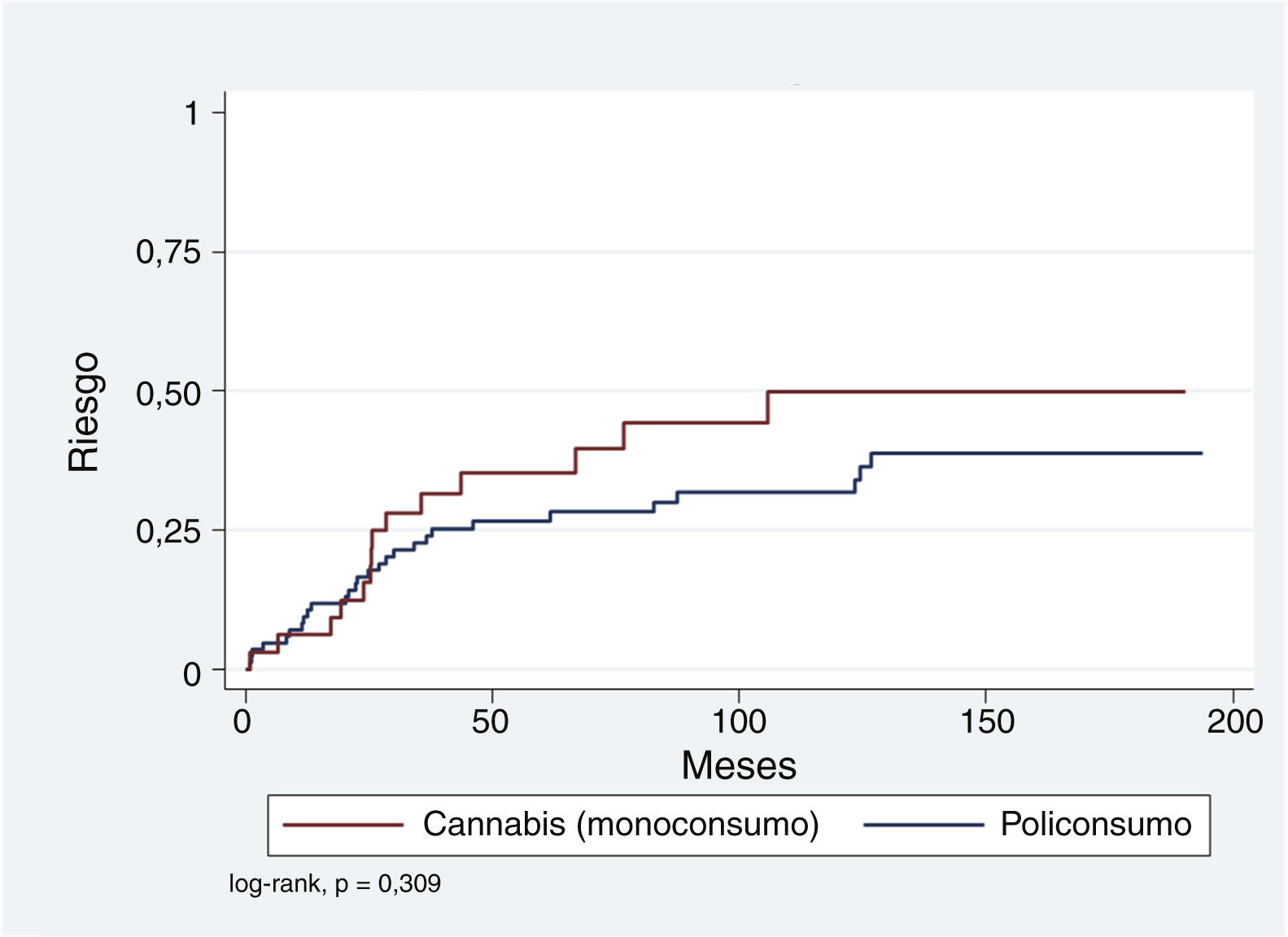This screenshot has height=937, width=1288.
Task: Click the Riesgo y-axis title
Action: point(84,412)
